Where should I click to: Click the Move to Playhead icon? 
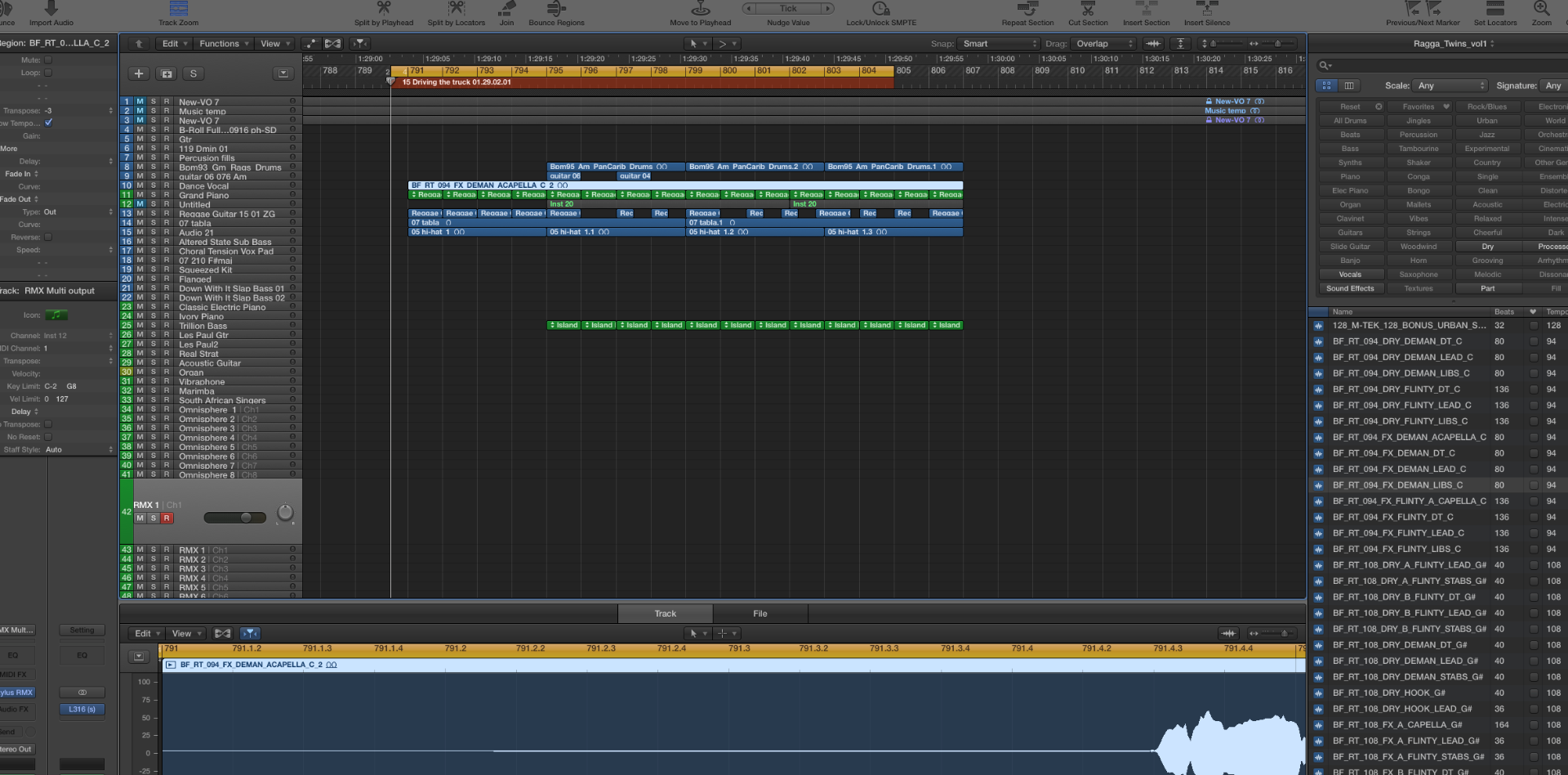click(700, 8)
